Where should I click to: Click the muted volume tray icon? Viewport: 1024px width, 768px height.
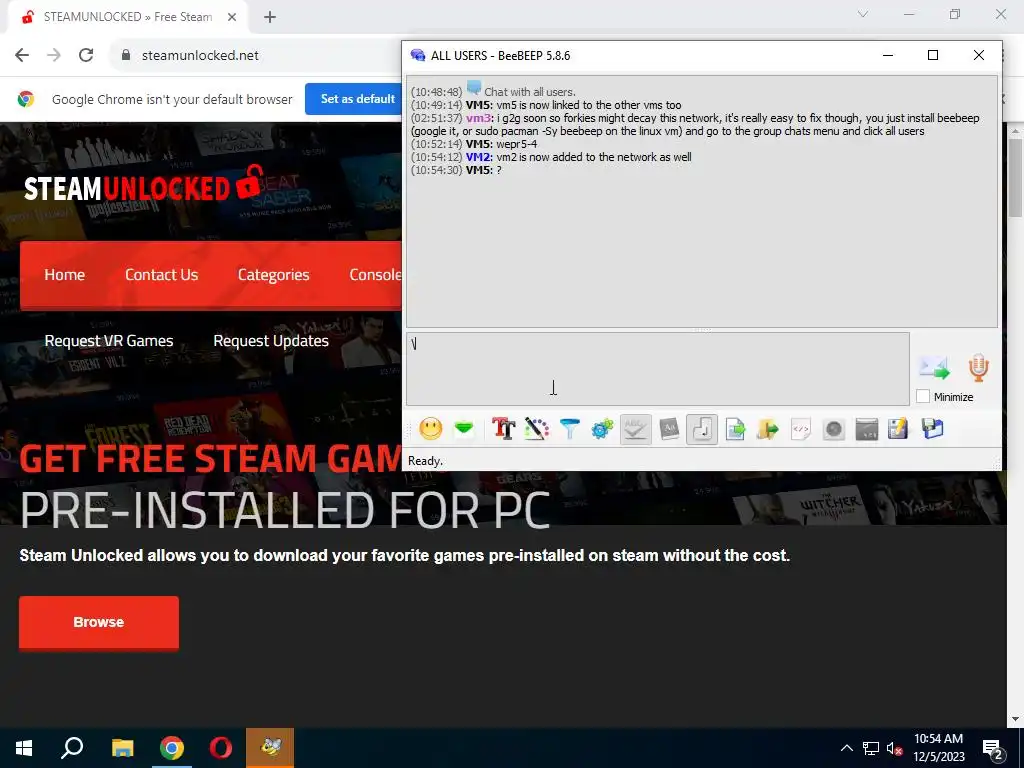[894, 748]
